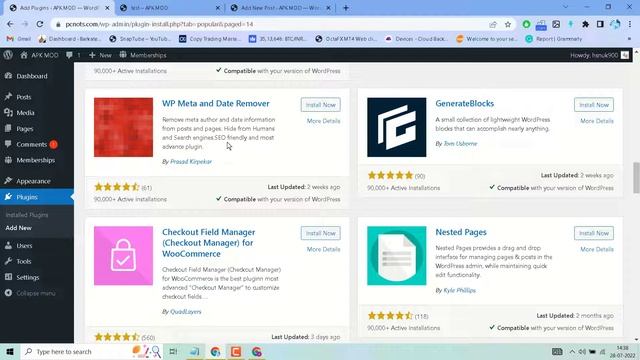Switch to the Add New Post browser tab
The width and height of the screenshot is (640, 360).
click(280, 8)
